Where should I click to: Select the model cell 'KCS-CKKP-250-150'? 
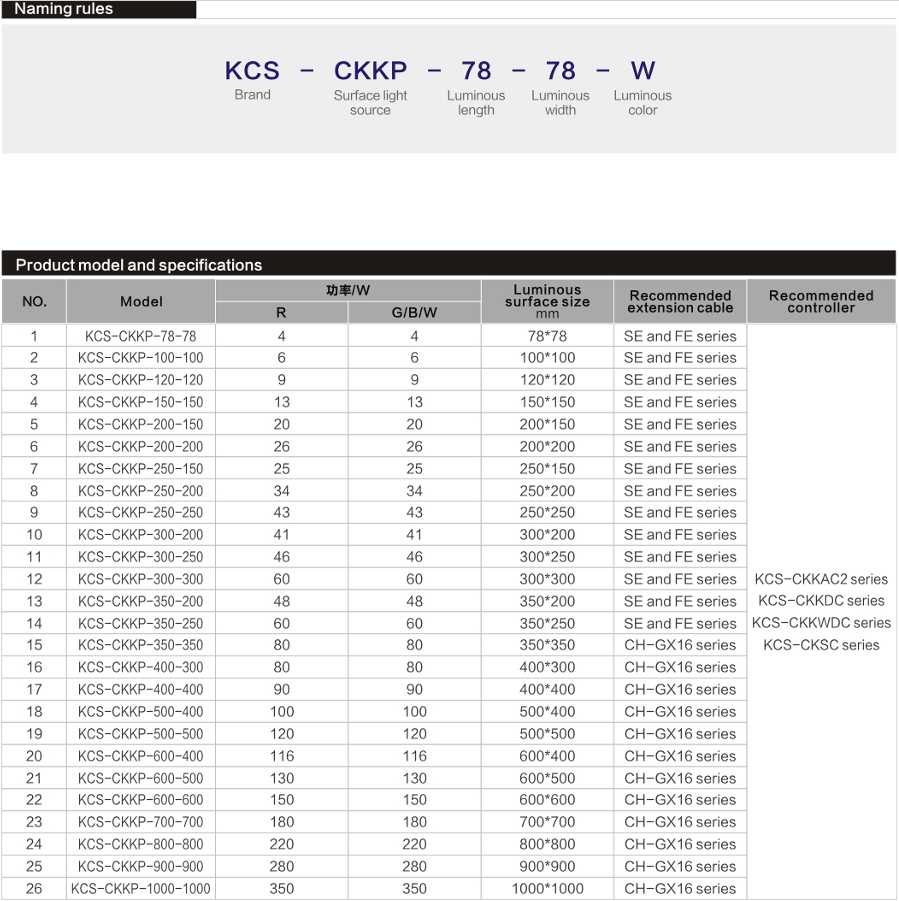pos(141,469)
